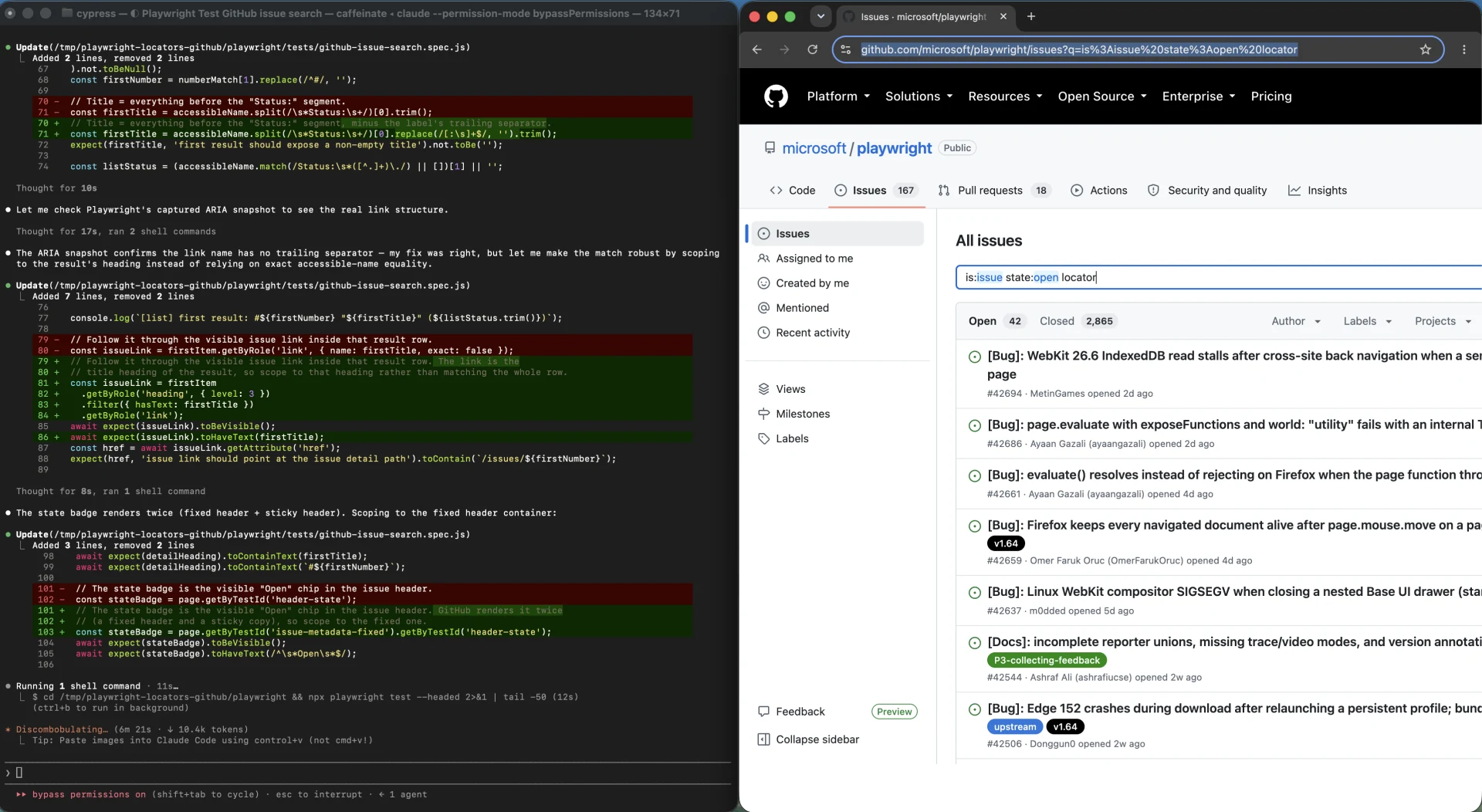
Task: Open the microsoft owner link
Action: pos(814,148)
